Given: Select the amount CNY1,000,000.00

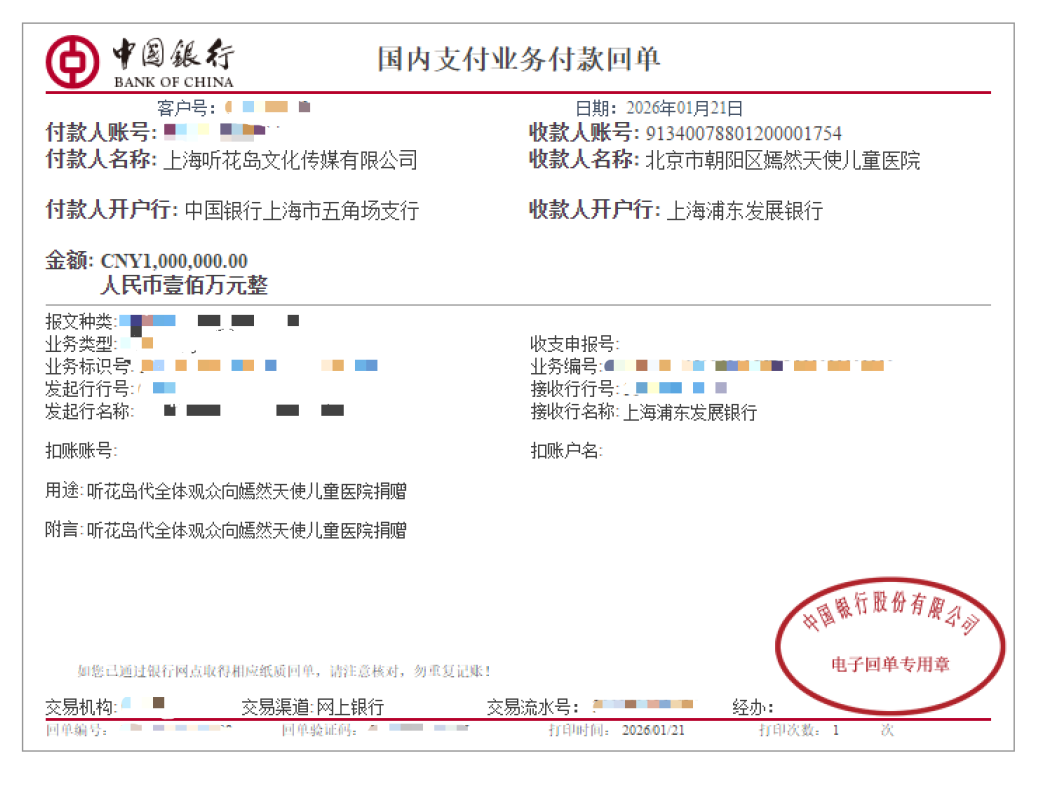Looking at the screenshot, I should [174, 262].
